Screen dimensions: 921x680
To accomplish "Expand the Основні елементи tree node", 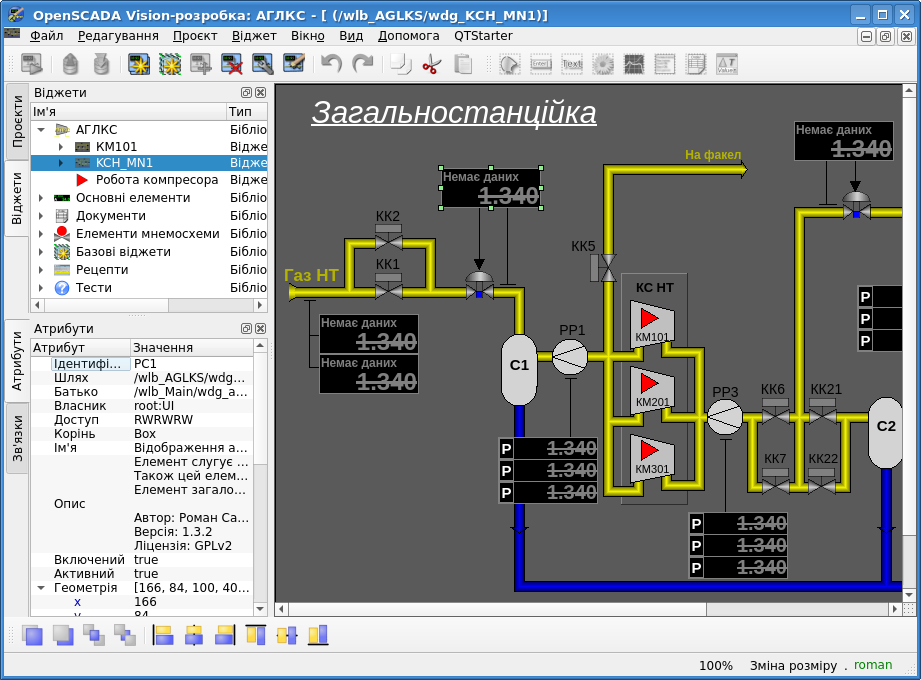I will (x=41, y=198).
